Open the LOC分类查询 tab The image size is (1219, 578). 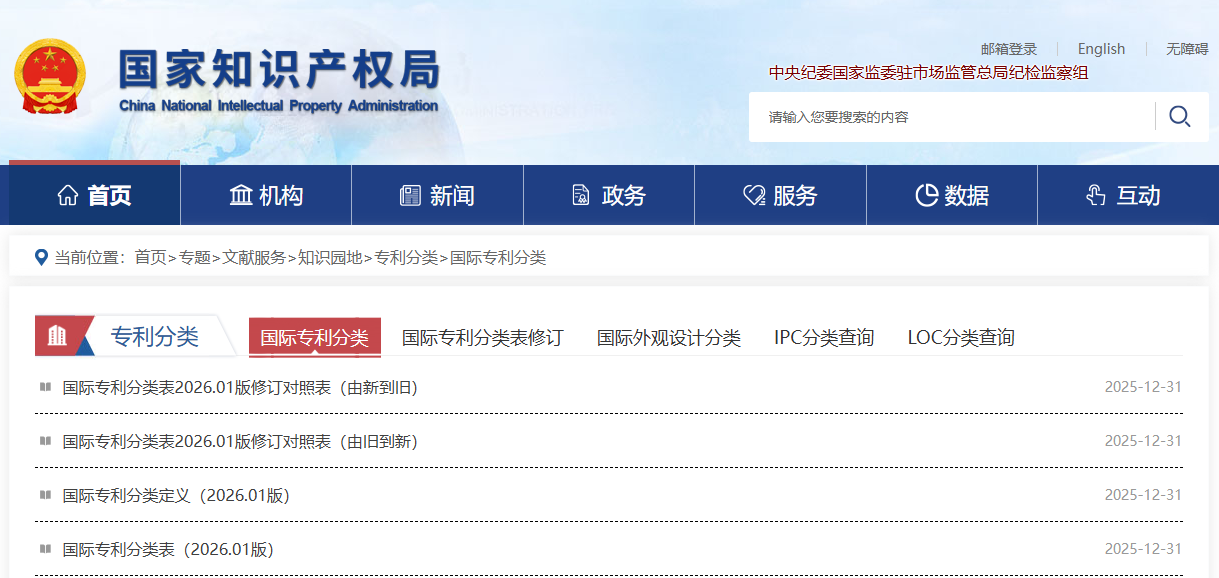(960, 338)
